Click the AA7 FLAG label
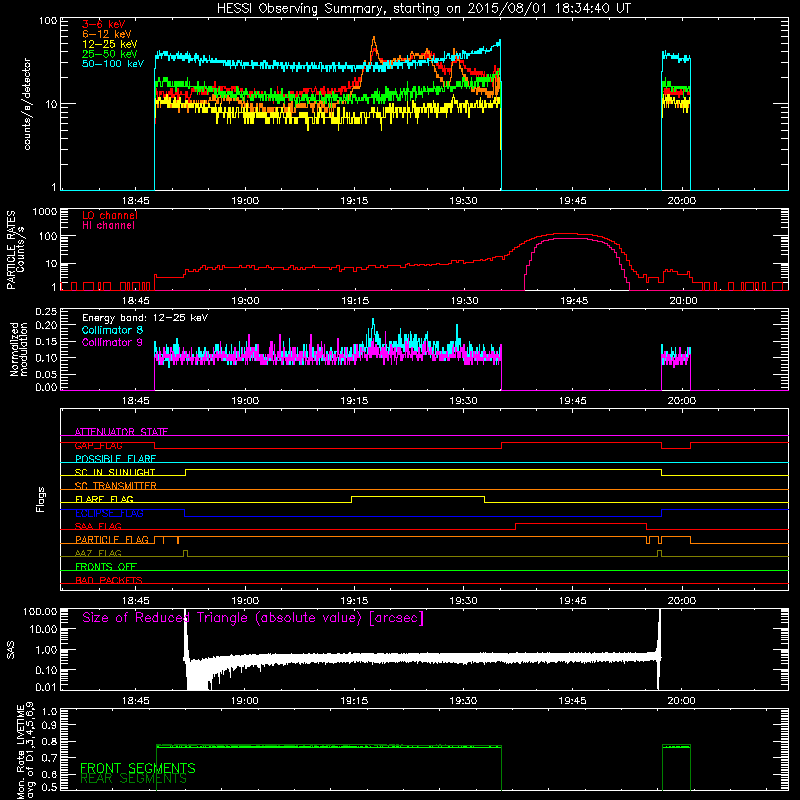 [98, 554]
